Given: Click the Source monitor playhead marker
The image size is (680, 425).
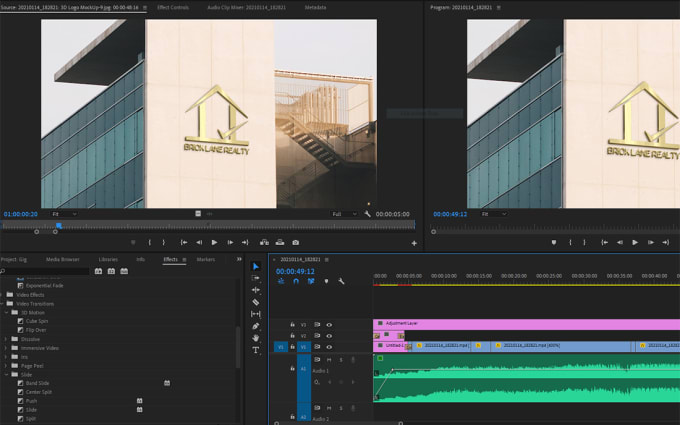Looking at the screenshot, I should tap(59, 225).
